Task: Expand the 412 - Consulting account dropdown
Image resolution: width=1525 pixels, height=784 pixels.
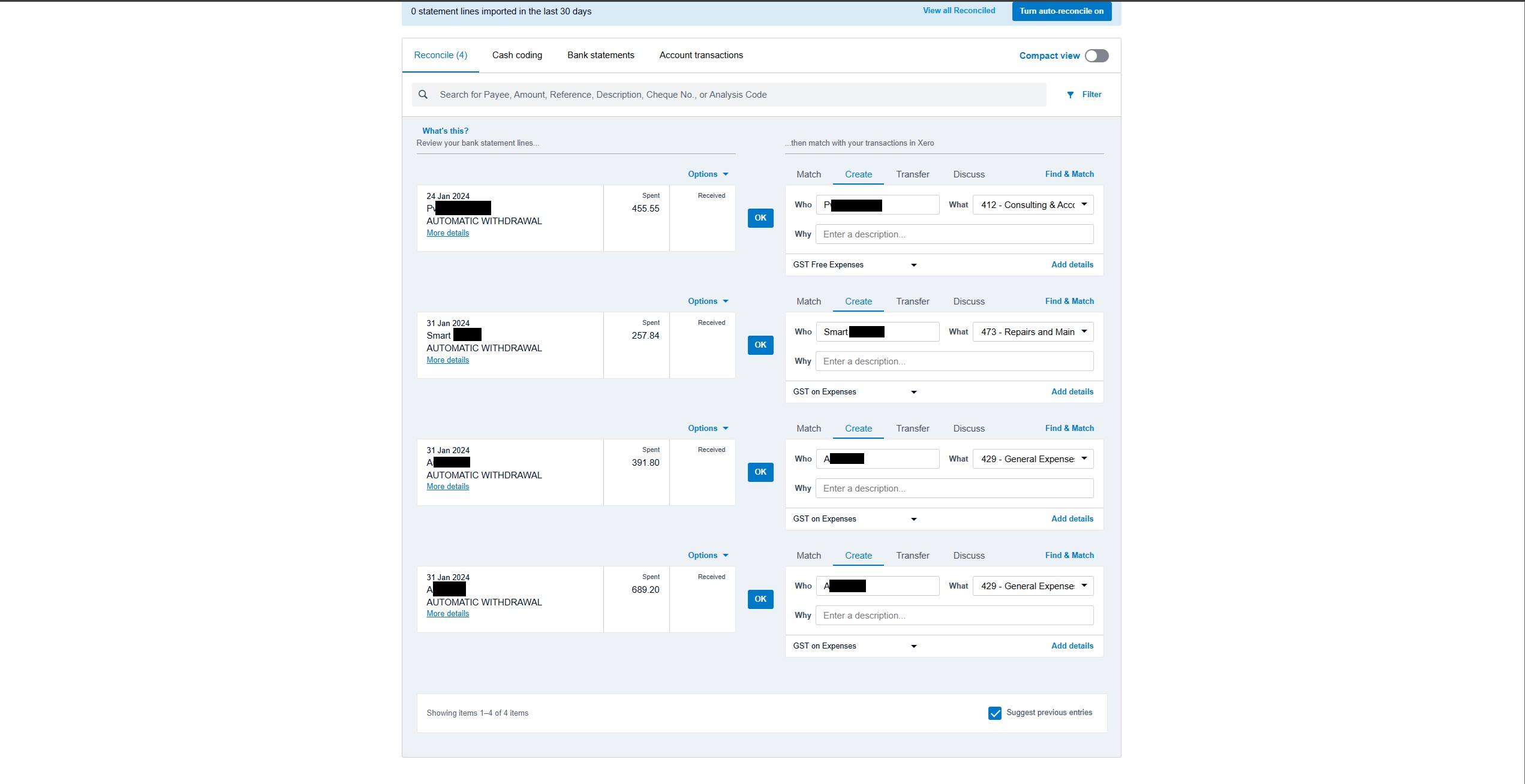Action: 1033,205
